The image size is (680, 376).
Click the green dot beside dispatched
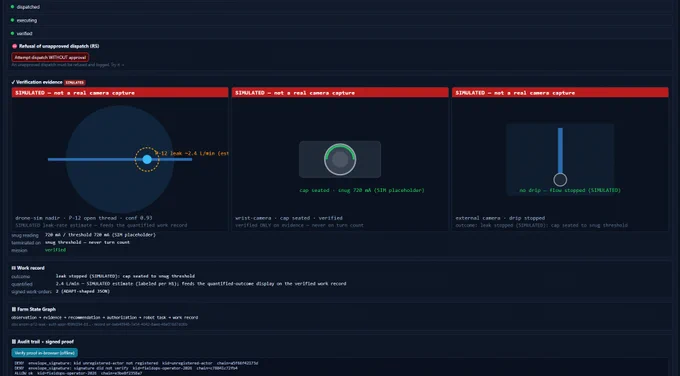12,7
